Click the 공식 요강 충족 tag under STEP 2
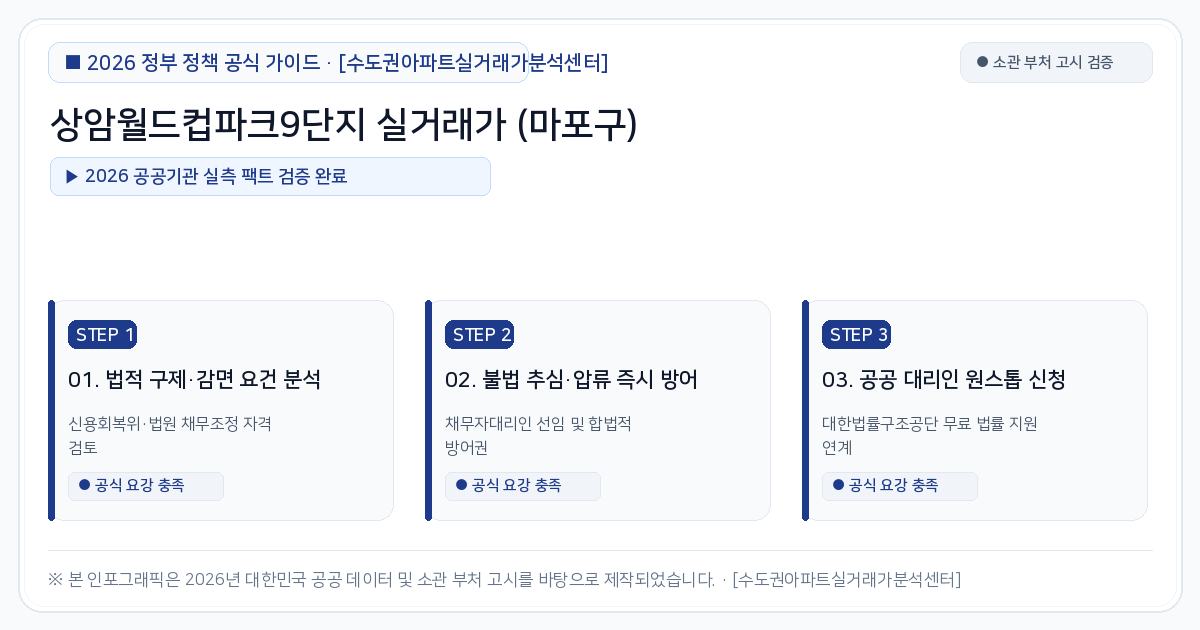This screenshot has height=630, width=1200. [x=523, y=486]
